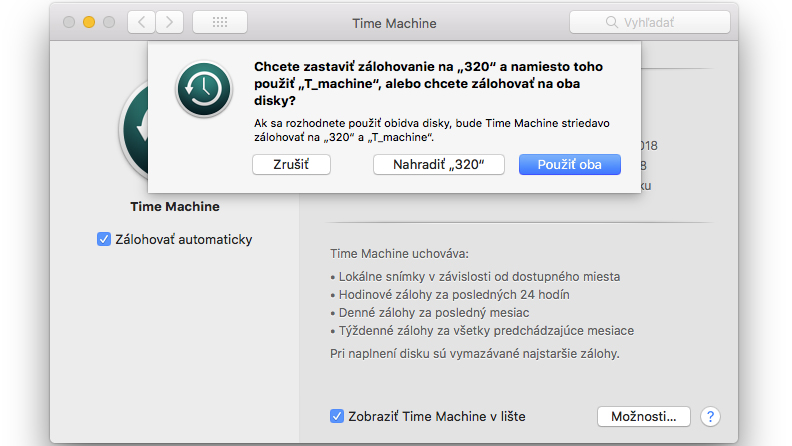This screenshot has width=792, height=446.
Task: Click the large Time Machine icon in sidebar
Action: tap(133, 131)
